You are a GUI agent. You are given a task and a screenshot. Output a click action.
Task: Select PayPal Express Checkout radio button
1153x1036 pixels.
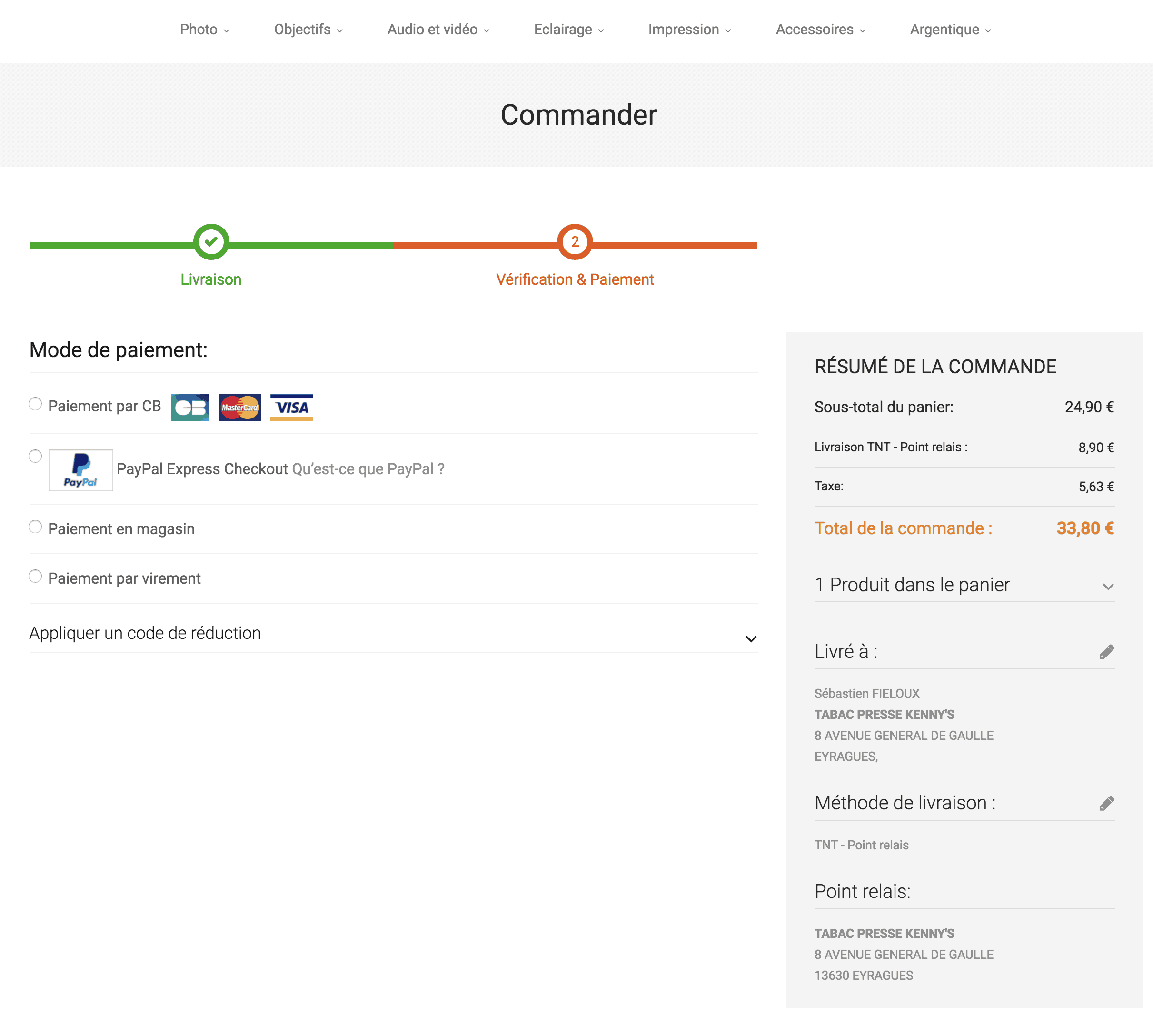[x=35, y=457]
